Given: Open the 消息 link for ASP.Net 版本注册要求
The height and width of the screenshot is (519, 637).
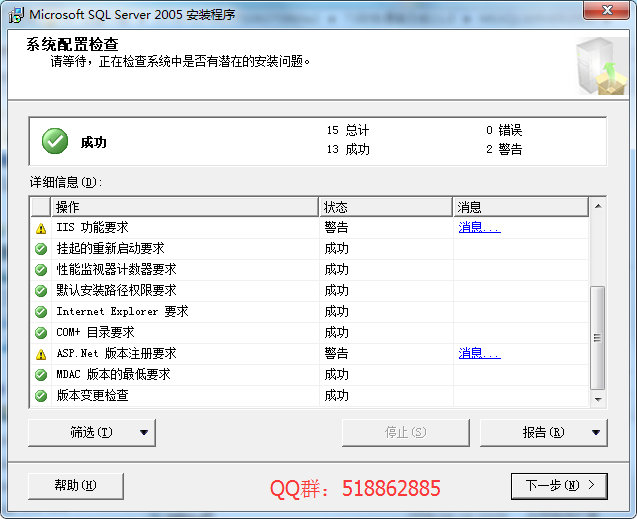Looking at the screenshot, I should point(479,353).
